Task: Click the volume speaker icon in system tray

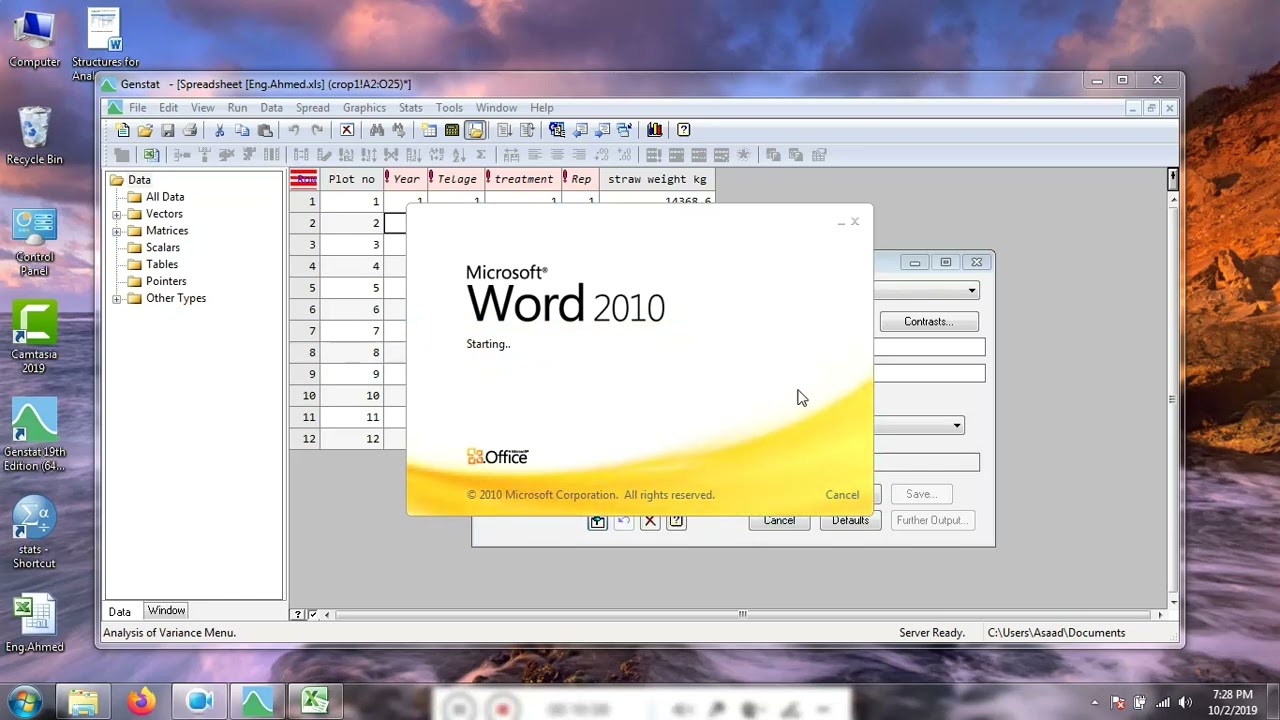Action: 1186,702
